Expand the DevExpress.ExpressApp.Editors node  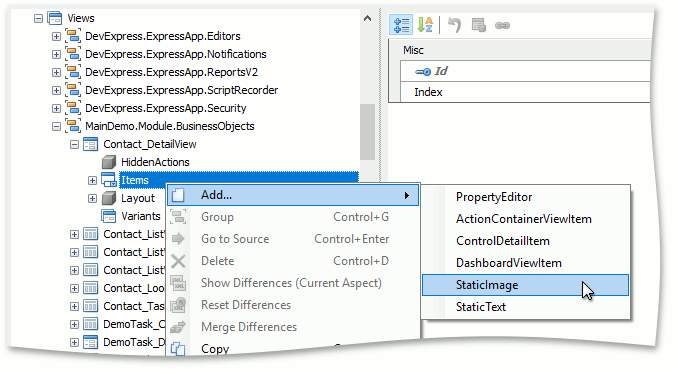[56, 37]
